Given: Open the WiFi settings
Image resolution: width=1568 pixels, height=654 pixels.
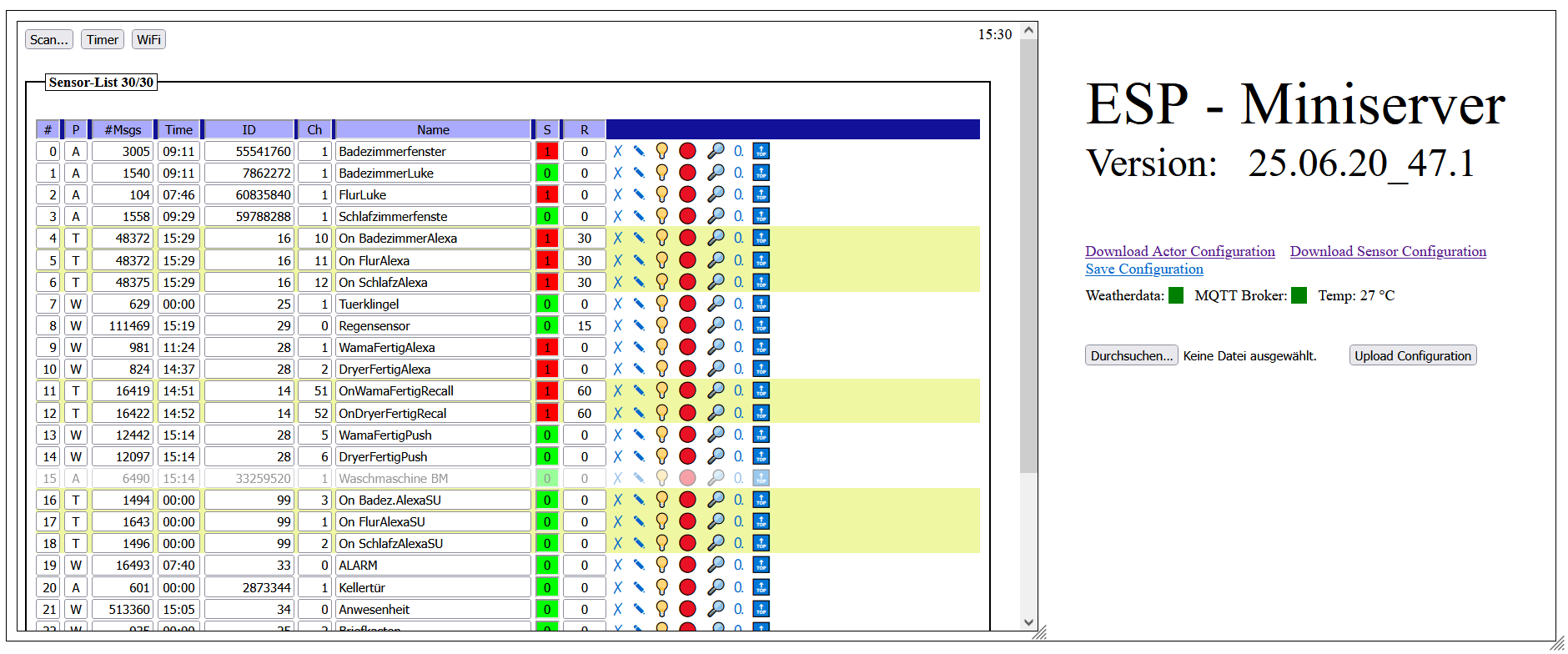Looking at the screenshot, I should [148, 40].
